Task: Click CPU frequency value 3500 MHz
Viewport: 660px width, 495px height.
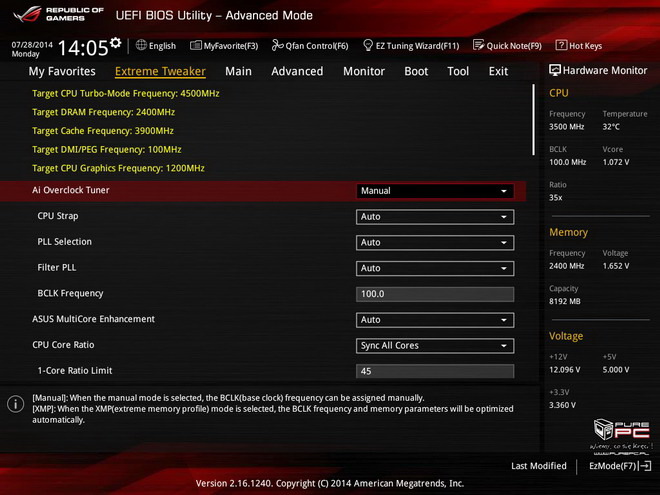Action: click(x=567, y=127)
